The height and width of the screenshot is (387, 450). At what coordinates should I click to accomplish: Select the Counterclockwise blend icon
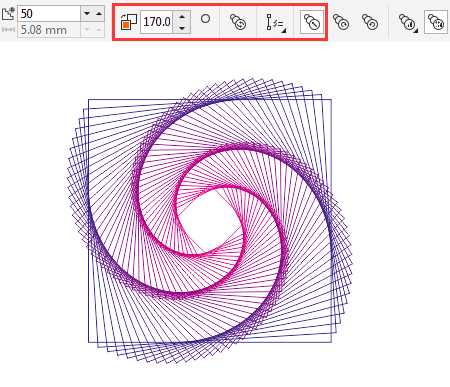click(370, 22)
